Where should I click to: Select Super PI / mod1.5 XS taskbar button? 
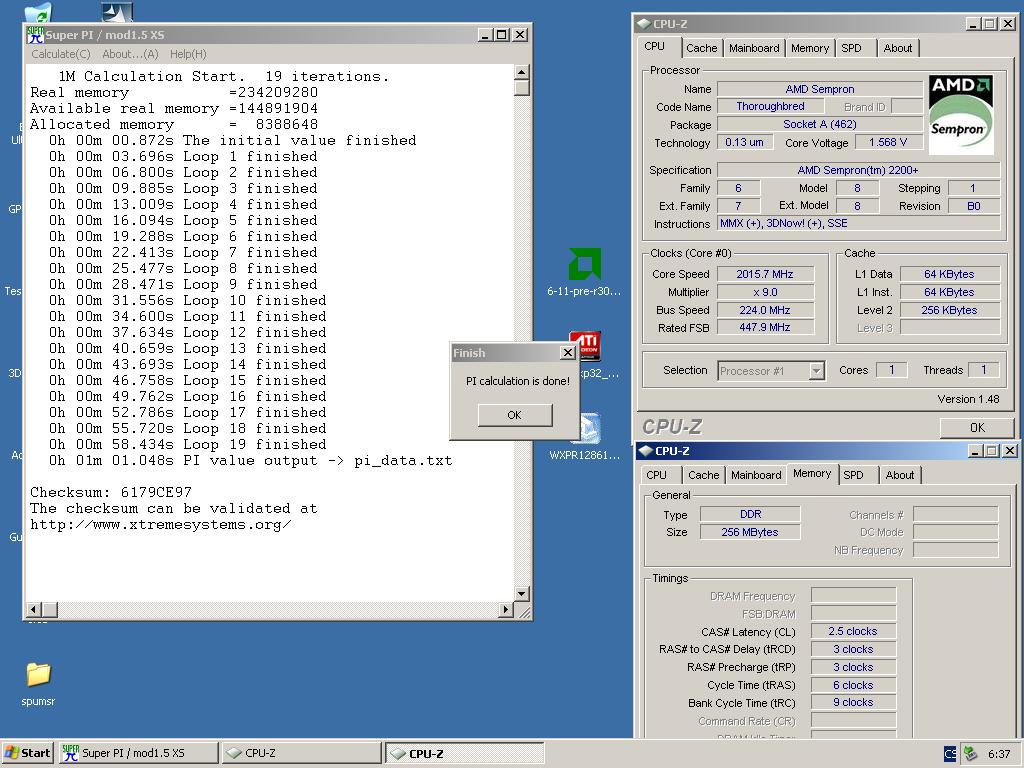[138, 753]
